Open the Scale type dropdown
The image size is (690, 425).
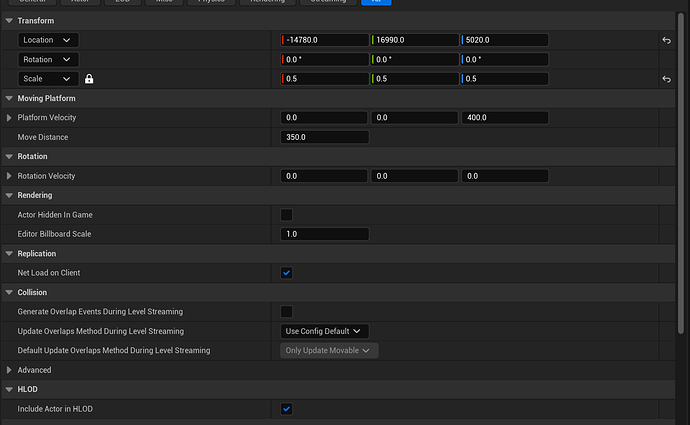pyautogui.click(x=48, y=79)
